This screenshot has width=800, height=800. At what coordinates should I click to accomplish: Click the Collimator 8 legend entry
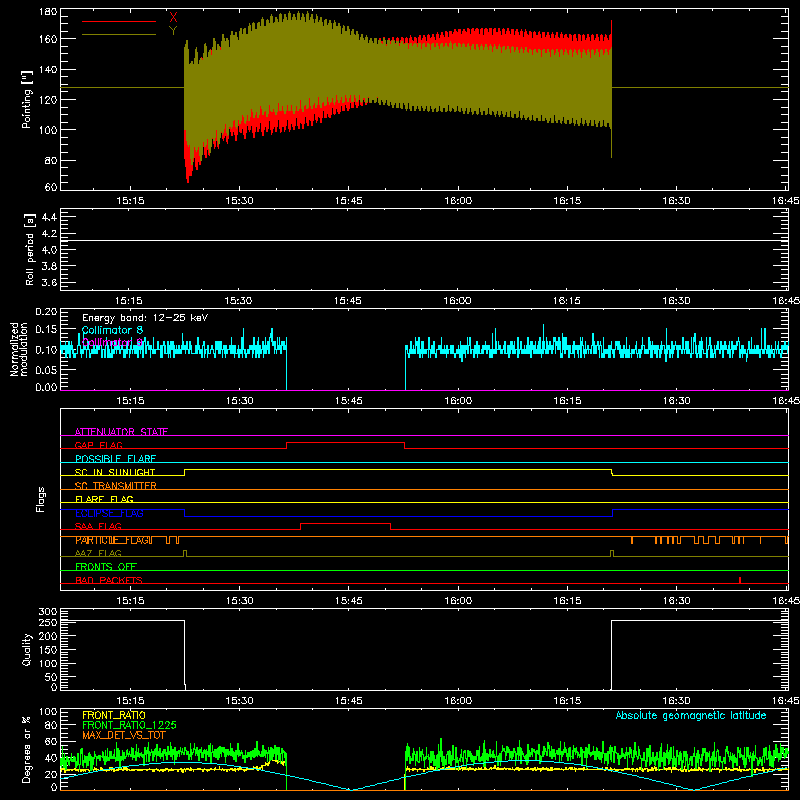coord(112,330)
